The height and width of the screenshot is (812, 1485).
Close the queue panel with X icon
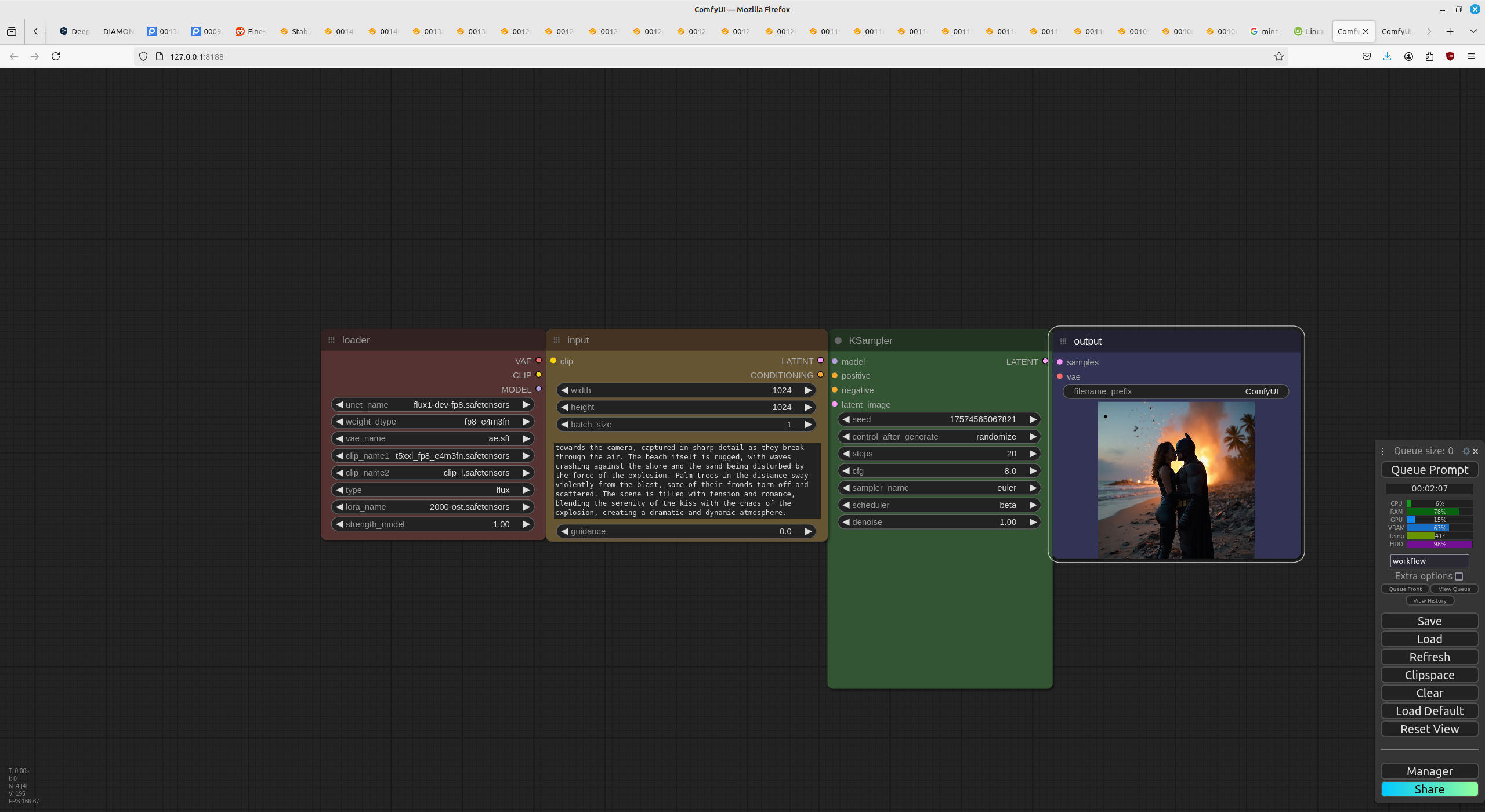[1476, 451]
